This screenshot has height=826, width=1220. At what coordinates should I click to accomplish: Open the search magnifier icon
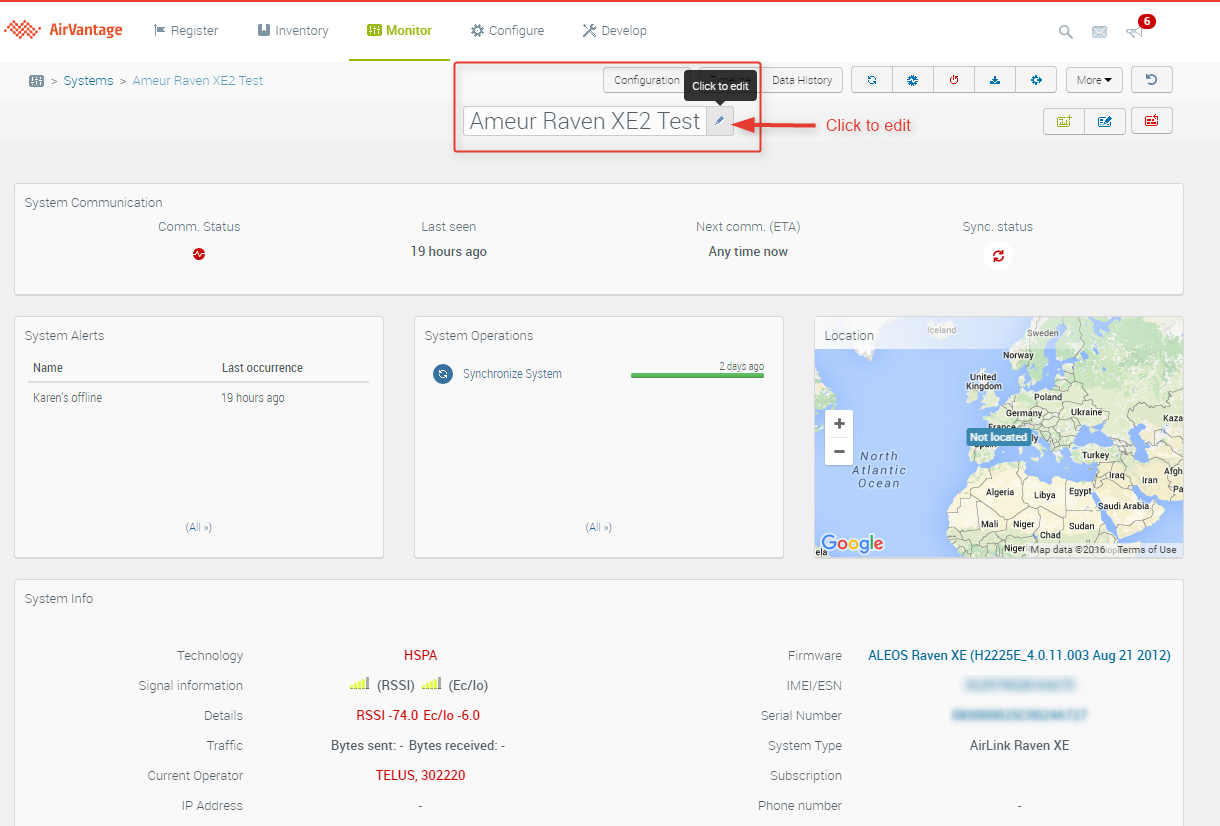(1066, 32)
